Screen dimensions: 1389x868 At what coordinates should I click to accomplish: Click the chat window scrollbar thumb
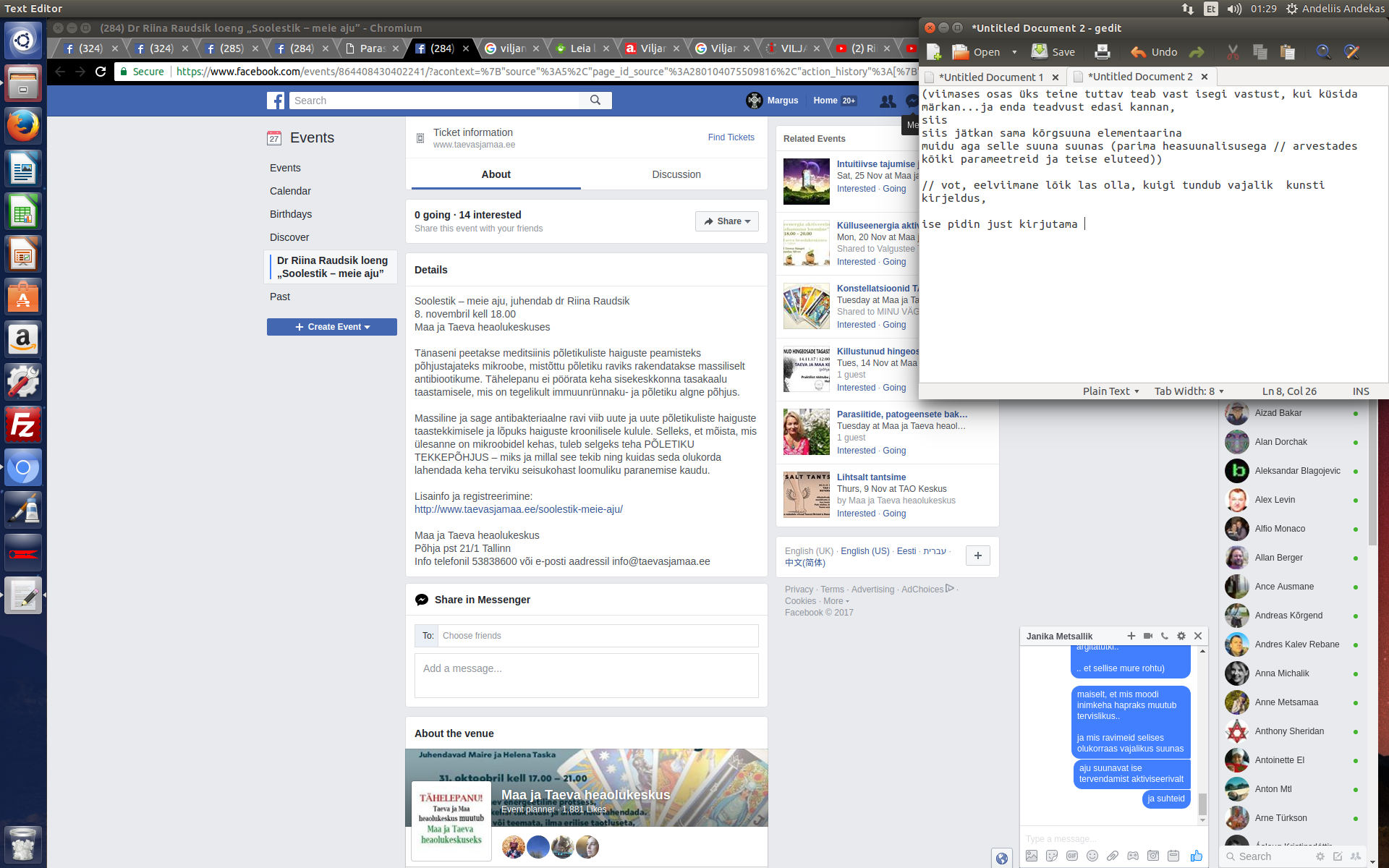click(1202, 804)
